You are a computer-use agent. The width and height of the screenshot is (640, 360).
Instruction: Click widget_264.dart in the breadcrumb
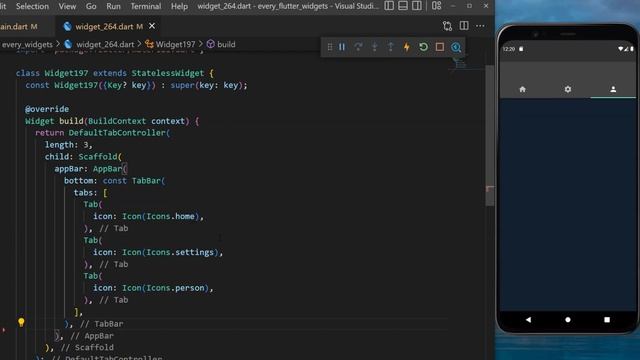tap(105, 44)
